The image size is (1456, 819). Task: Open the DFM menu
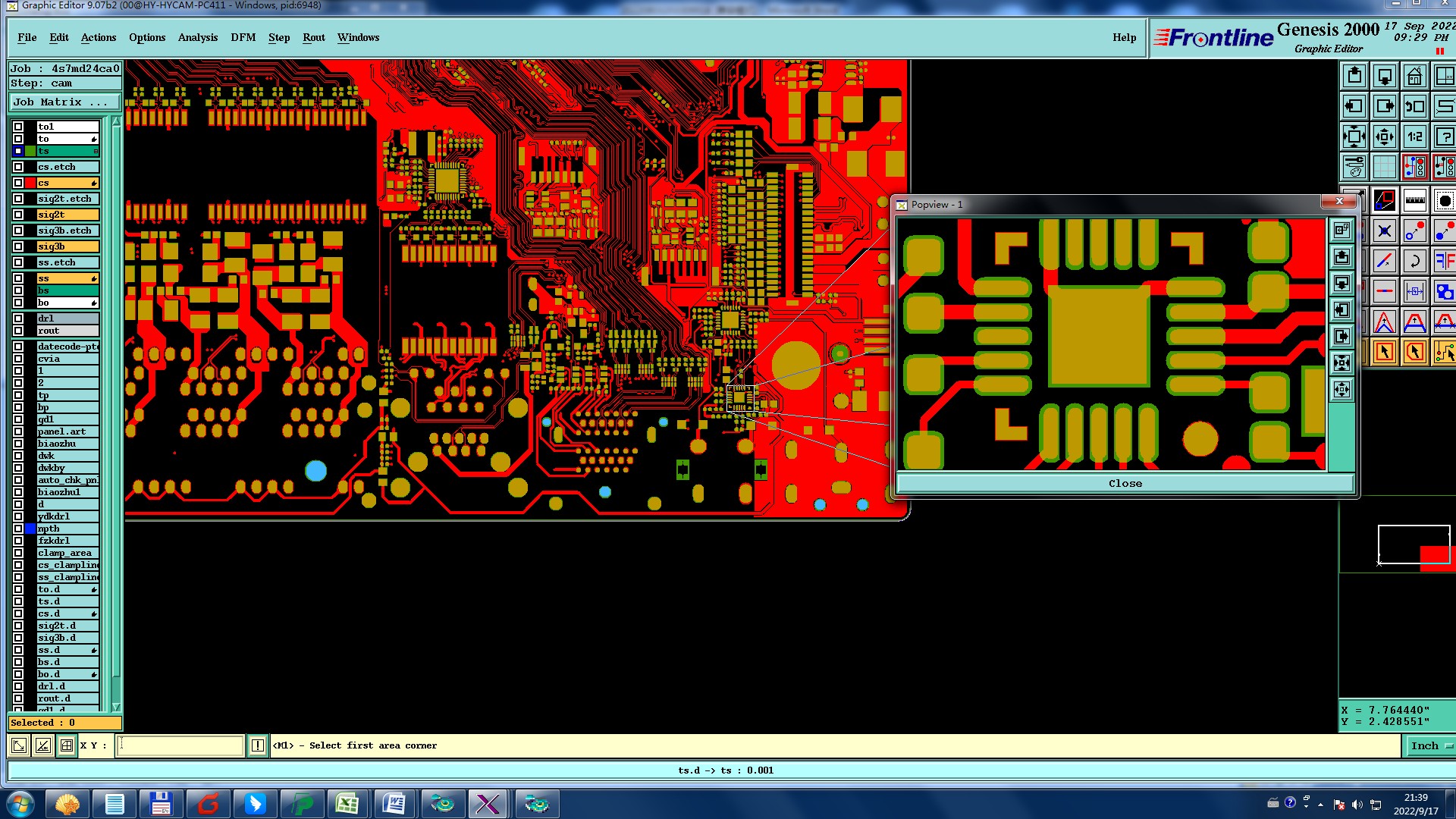click(x=243, y=37)
